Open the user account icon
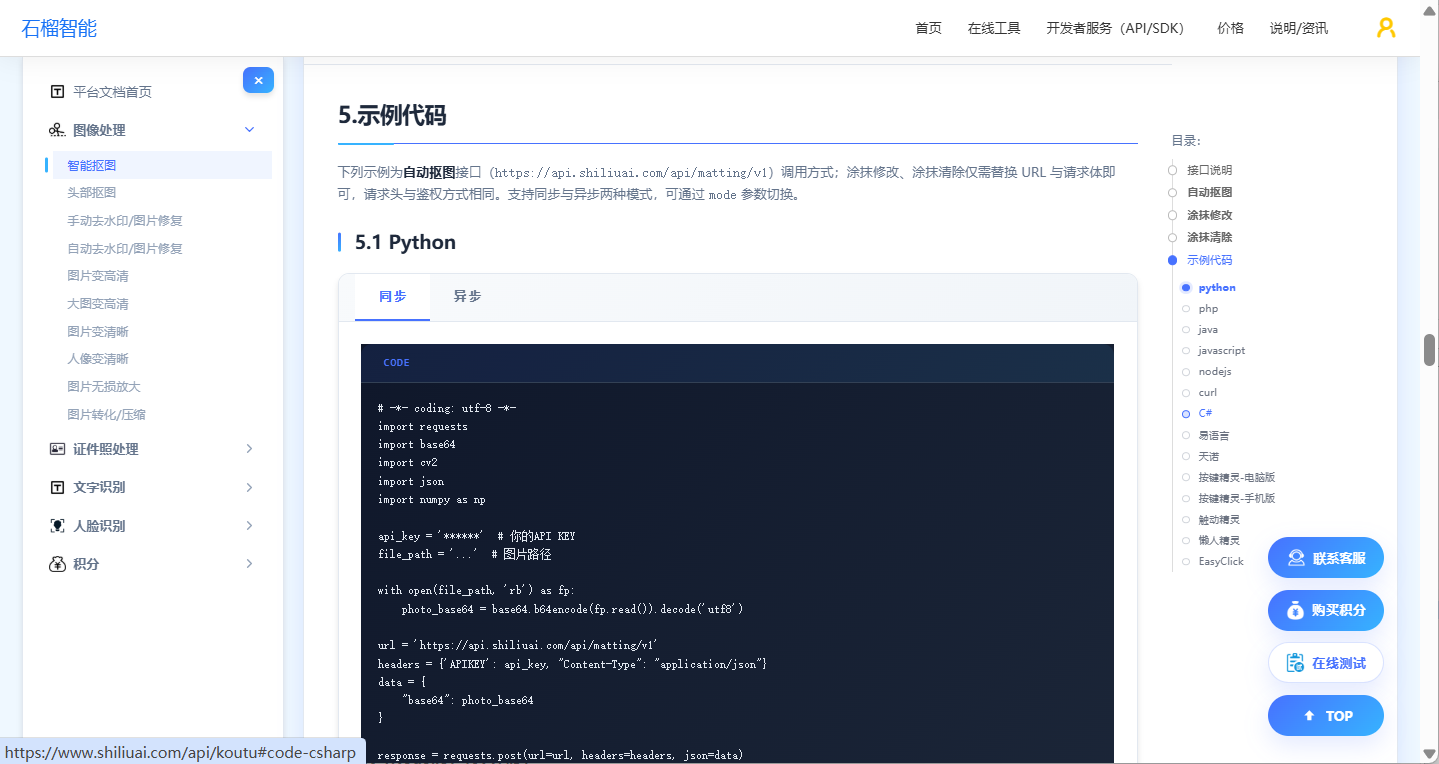1439x764 pixels. tap(1386, 28)
